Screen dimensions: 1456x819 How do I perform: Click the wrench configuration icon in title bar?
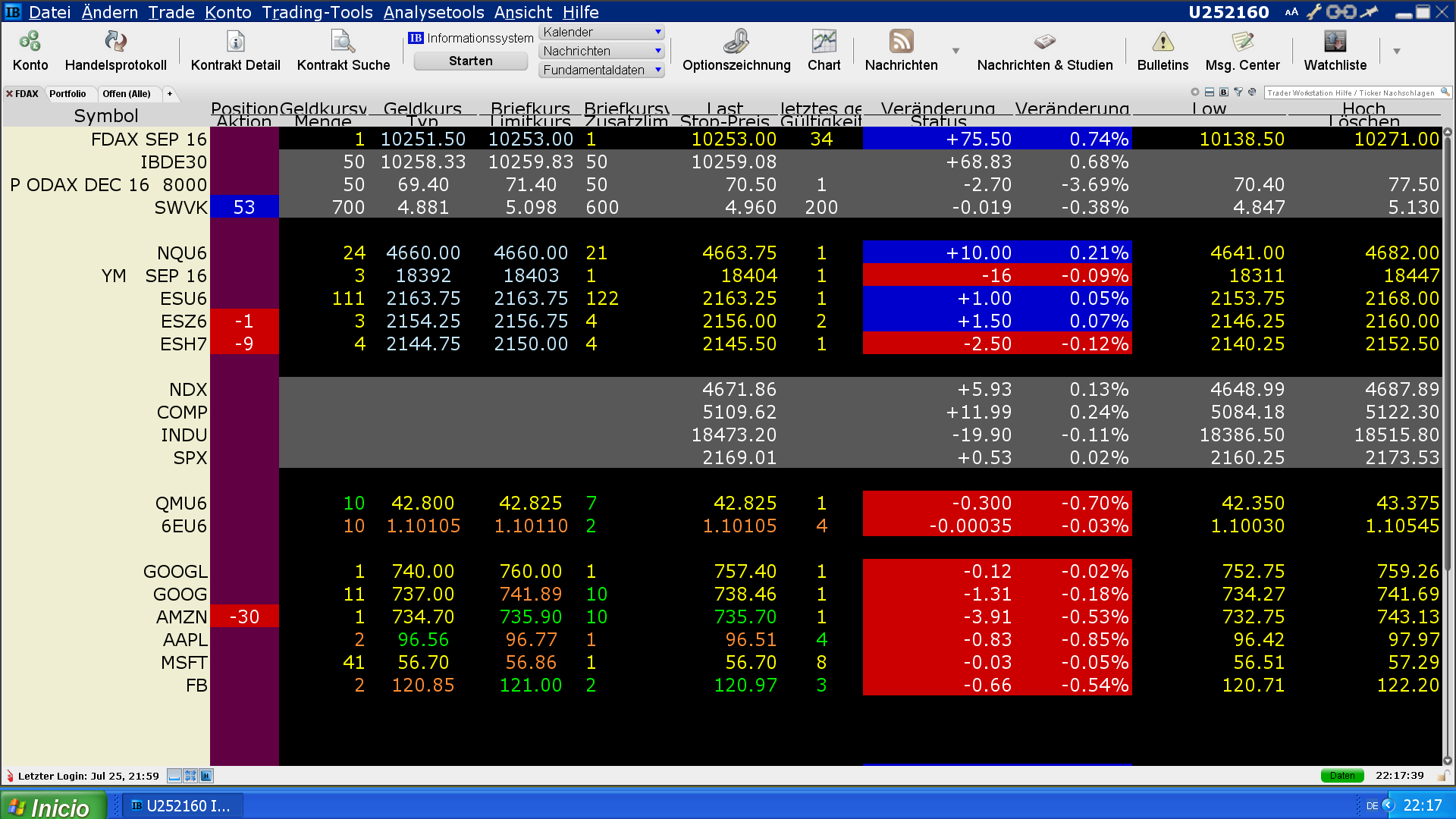tap(1313, 12)
